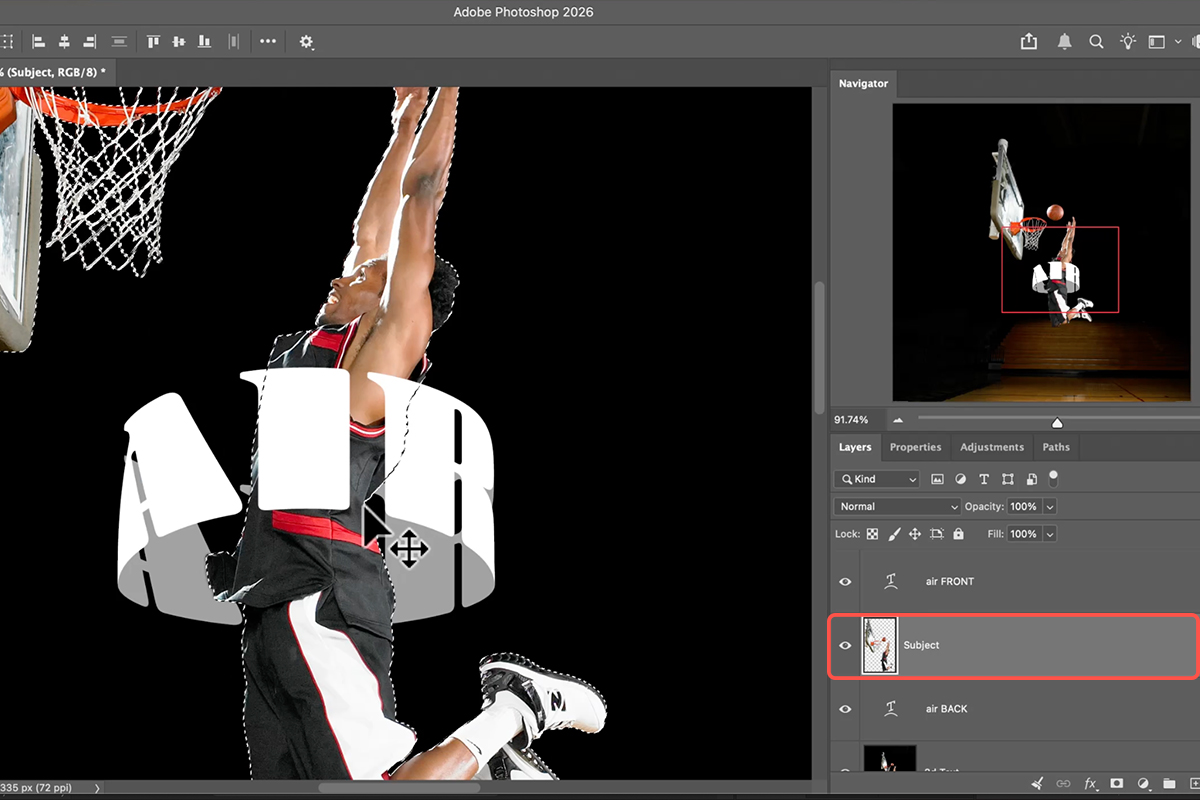Image resolution: width=1200 pixels, height=800 pixels.
Task: Filter layers by adjustment layers
Action: [x=961, y=479]
